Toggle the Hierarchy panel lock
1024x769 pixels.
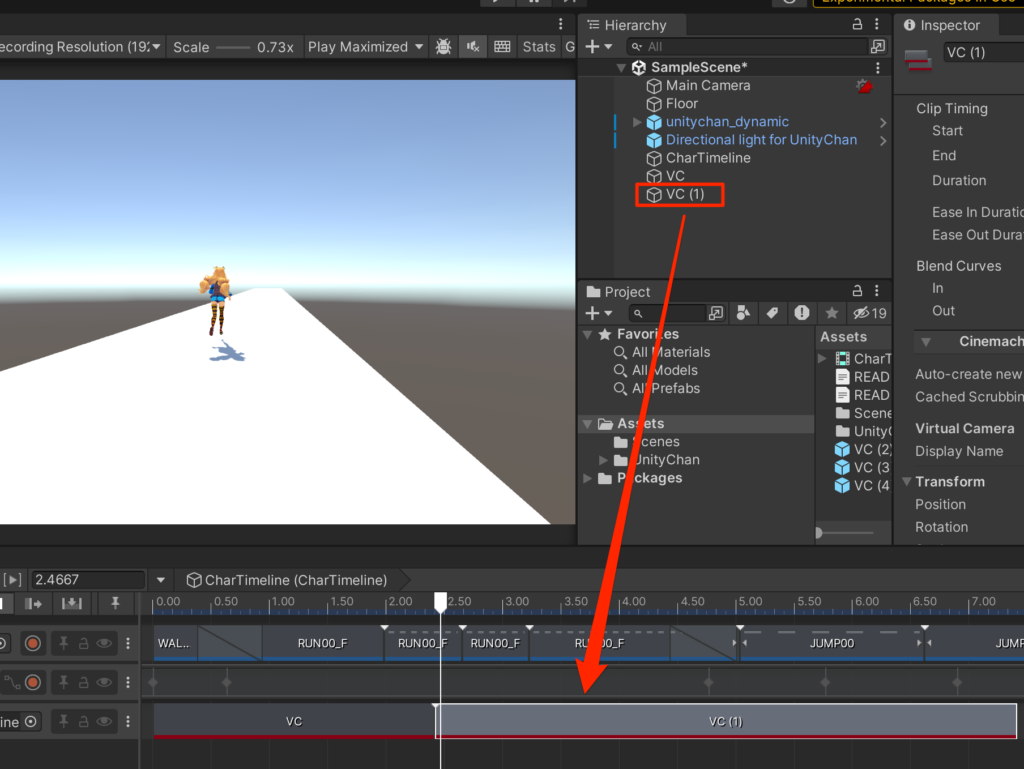coord(857,25)
